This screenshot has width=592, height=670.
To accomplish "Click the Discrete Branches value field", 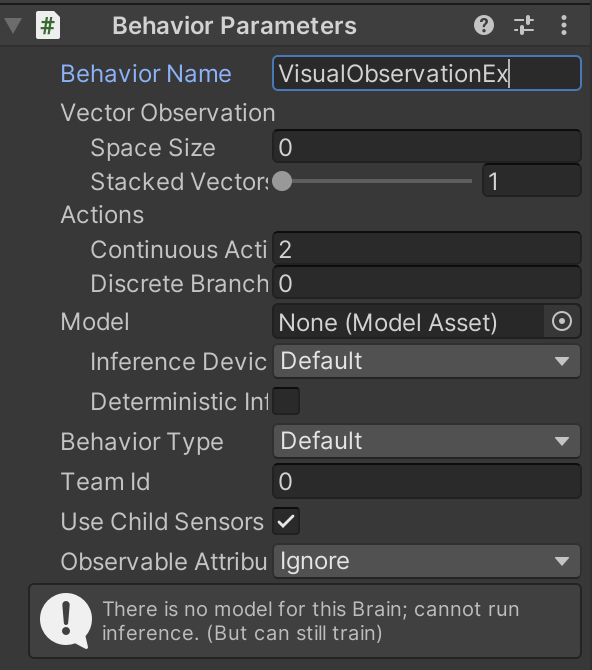I will [427, 283].
